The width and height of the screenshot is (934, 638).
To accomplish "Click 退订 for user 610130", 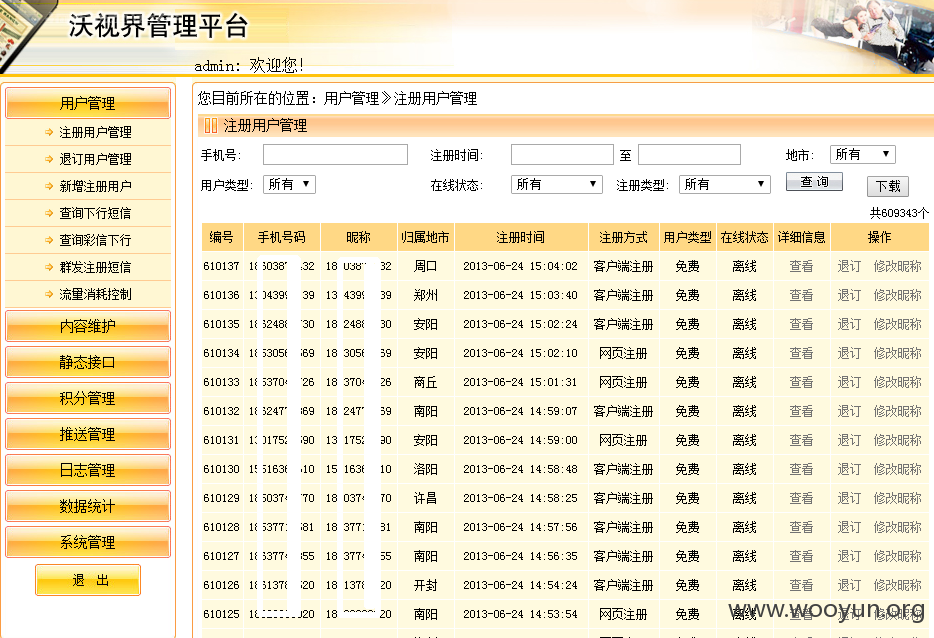I will [x=849, y=469].
